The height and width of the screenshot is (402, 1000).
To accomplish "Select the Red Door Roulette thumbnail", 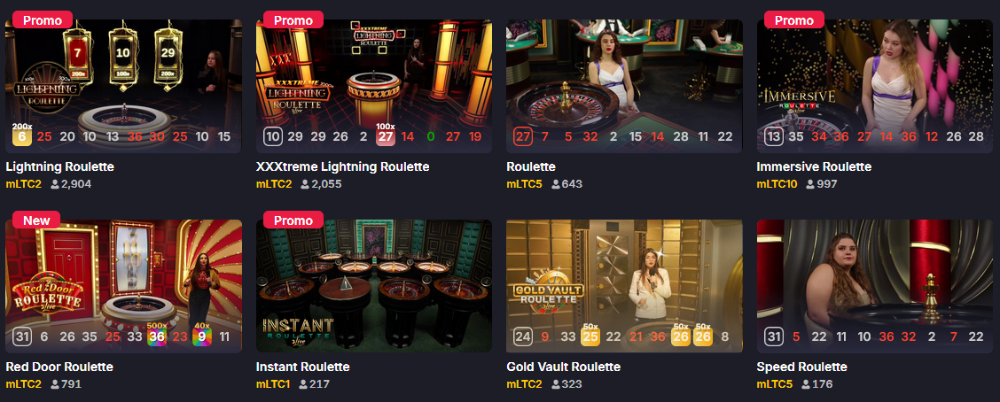I will [x=124, y=286].
